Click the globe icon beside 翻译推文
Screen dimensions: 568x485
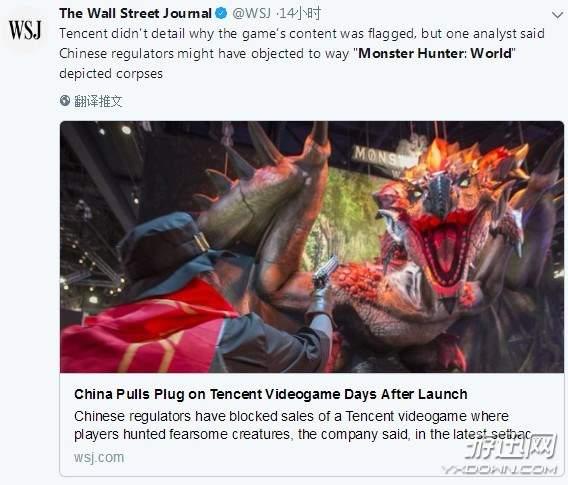click(x=65, y=100)
